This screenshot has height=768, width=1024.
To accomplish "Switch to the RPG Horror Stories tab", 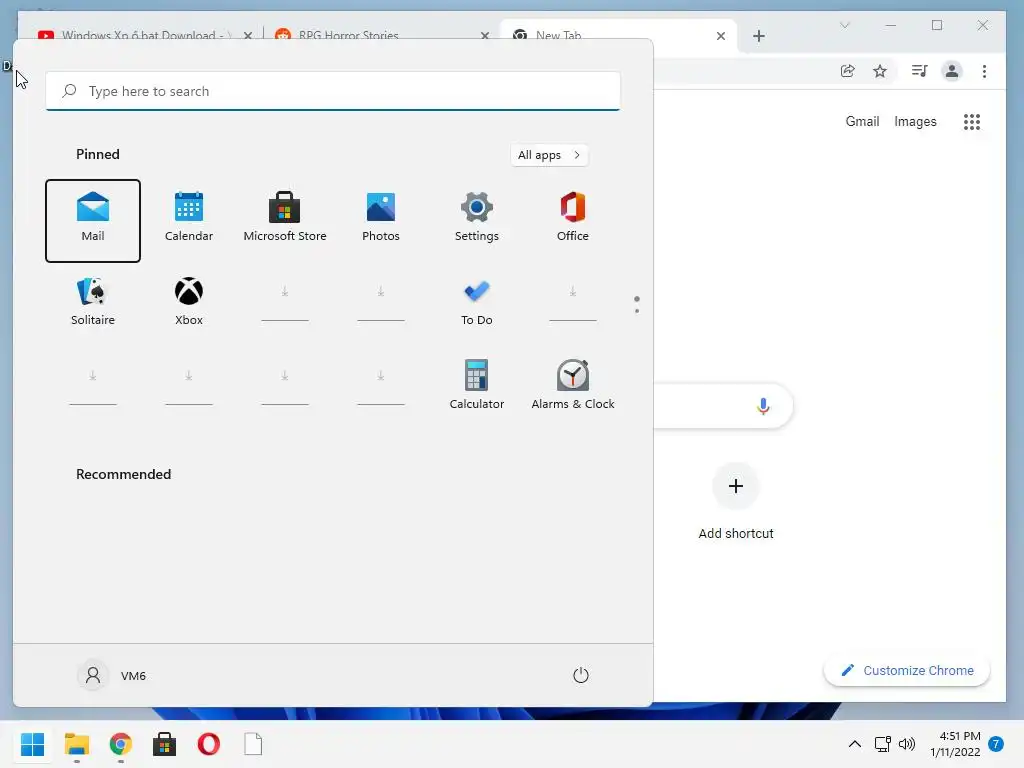I will coord(349,35).
